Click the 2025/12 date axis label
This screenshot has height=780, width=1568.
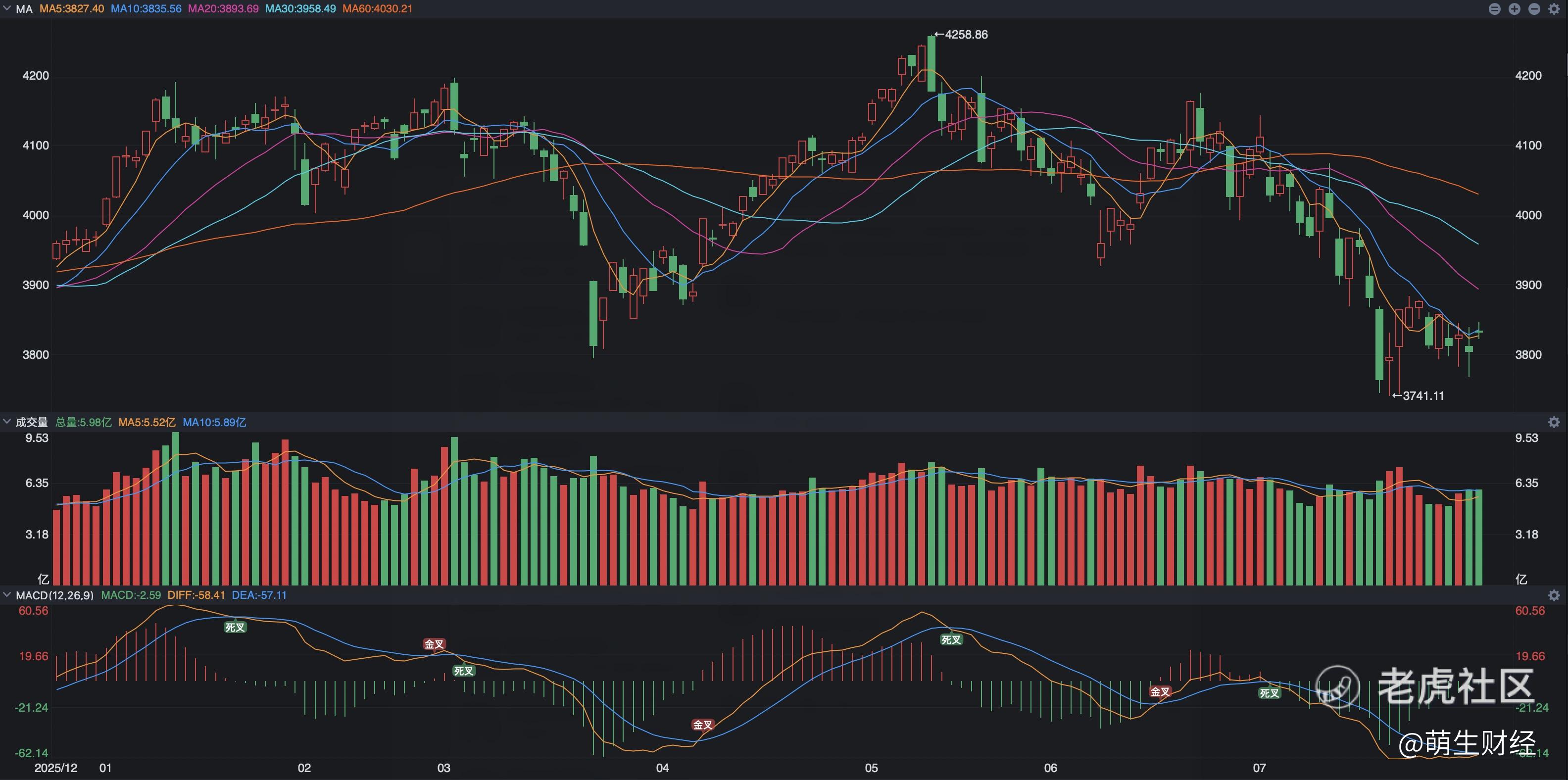point(56,768)
